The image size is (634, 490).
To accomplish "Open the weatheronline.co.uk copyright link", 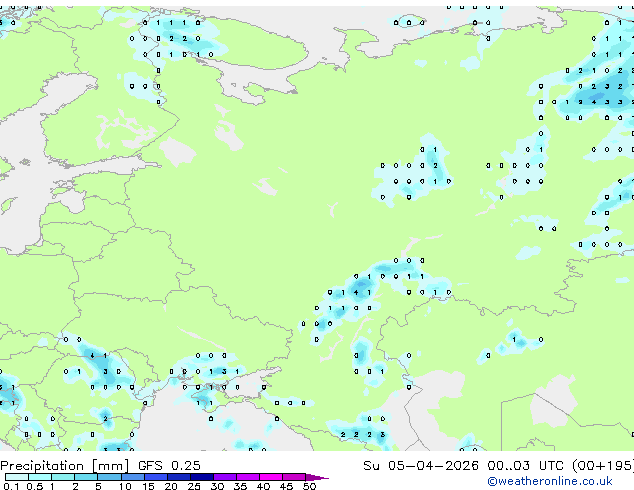I will (x=549, y=481).
